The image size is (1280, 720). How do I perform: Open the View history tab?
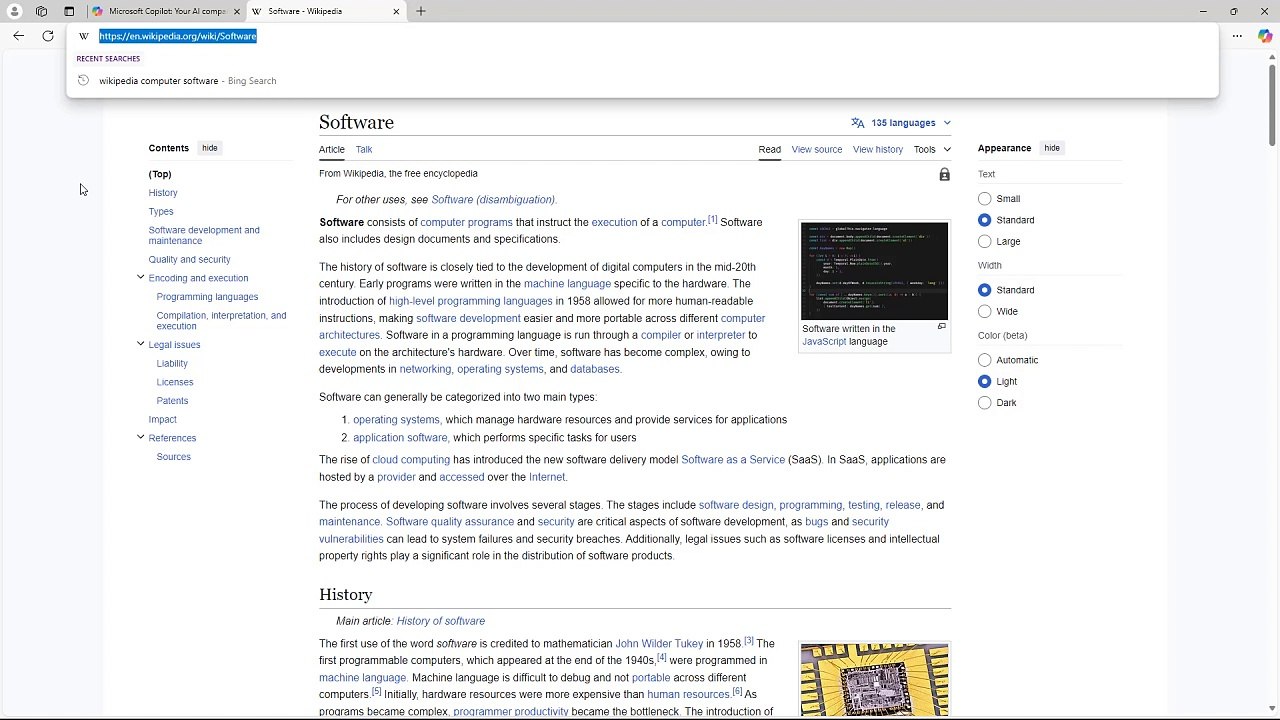[878, 150]
